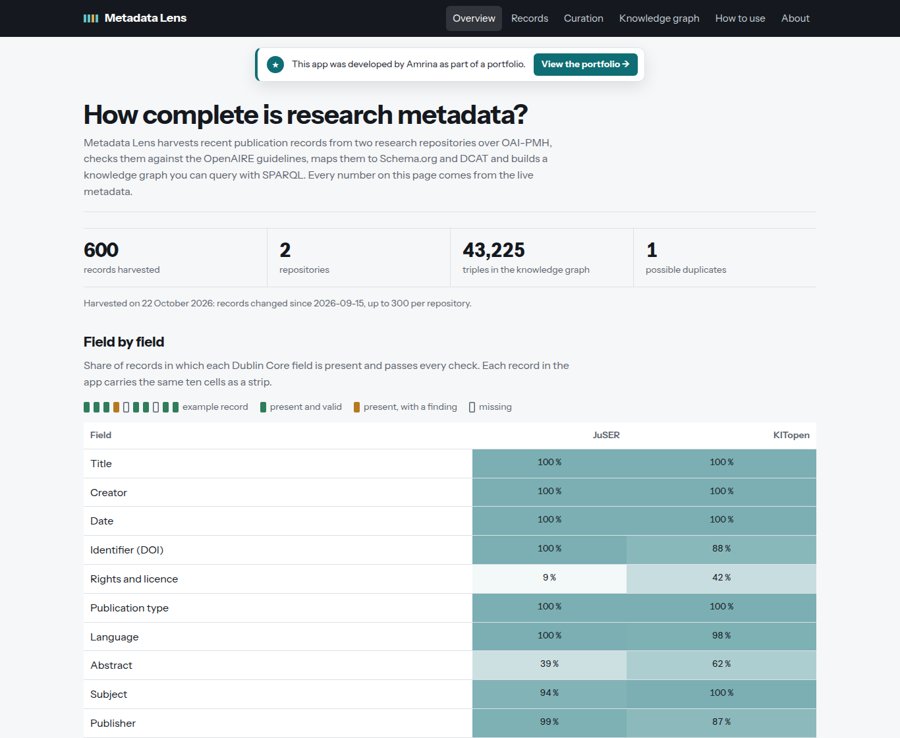The image size is (900, 738).
Task: Click the '43,225' triples figure
Action: [x=494, y=250]
